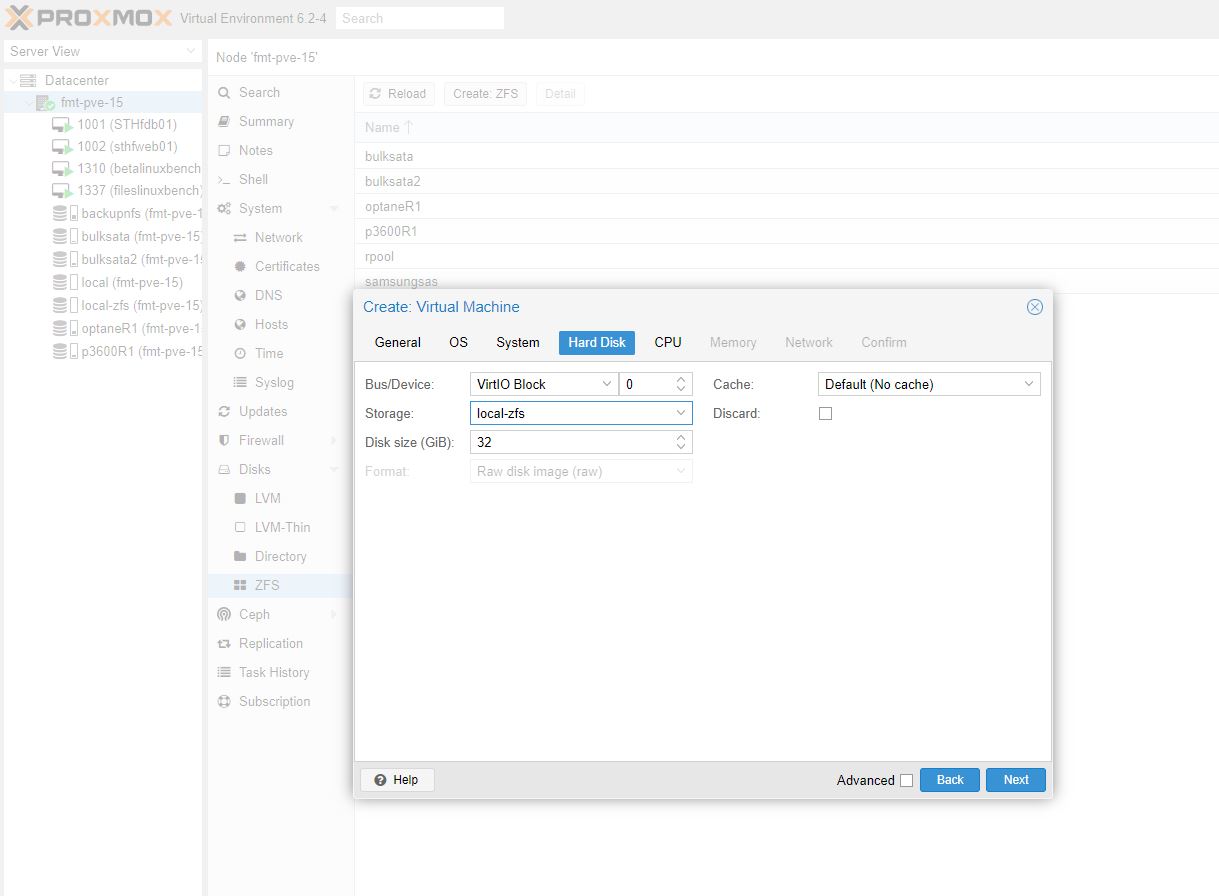This screenshot has height=896, width=1219.
Task: Toggle the Advanced checkbox
Action: (x=906, y=781)
